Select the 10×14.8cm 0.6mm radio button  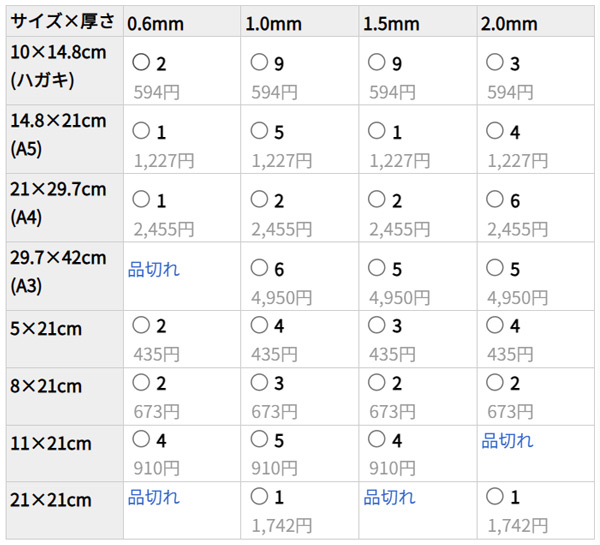click(141, 63)
